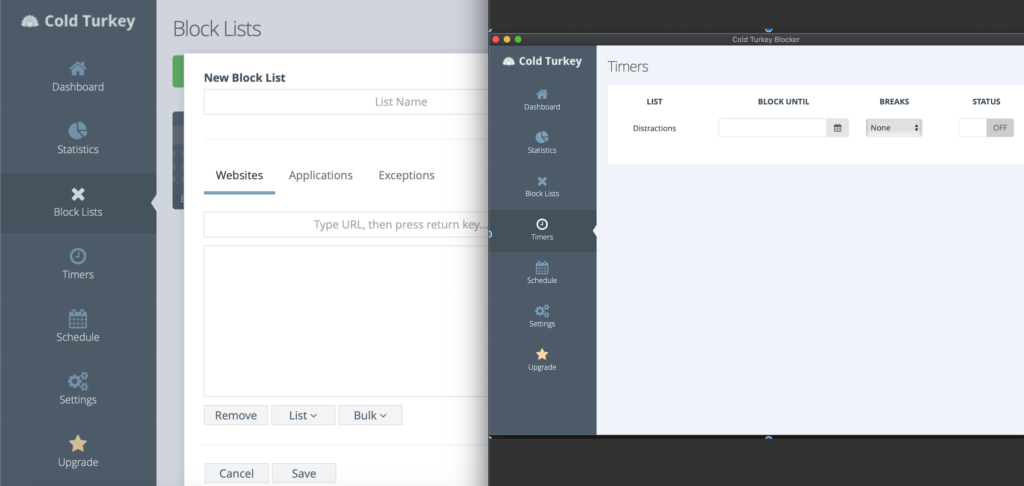1024x486 pixels.
Task: Focus the List Name input field
Action: click(346, 102)
